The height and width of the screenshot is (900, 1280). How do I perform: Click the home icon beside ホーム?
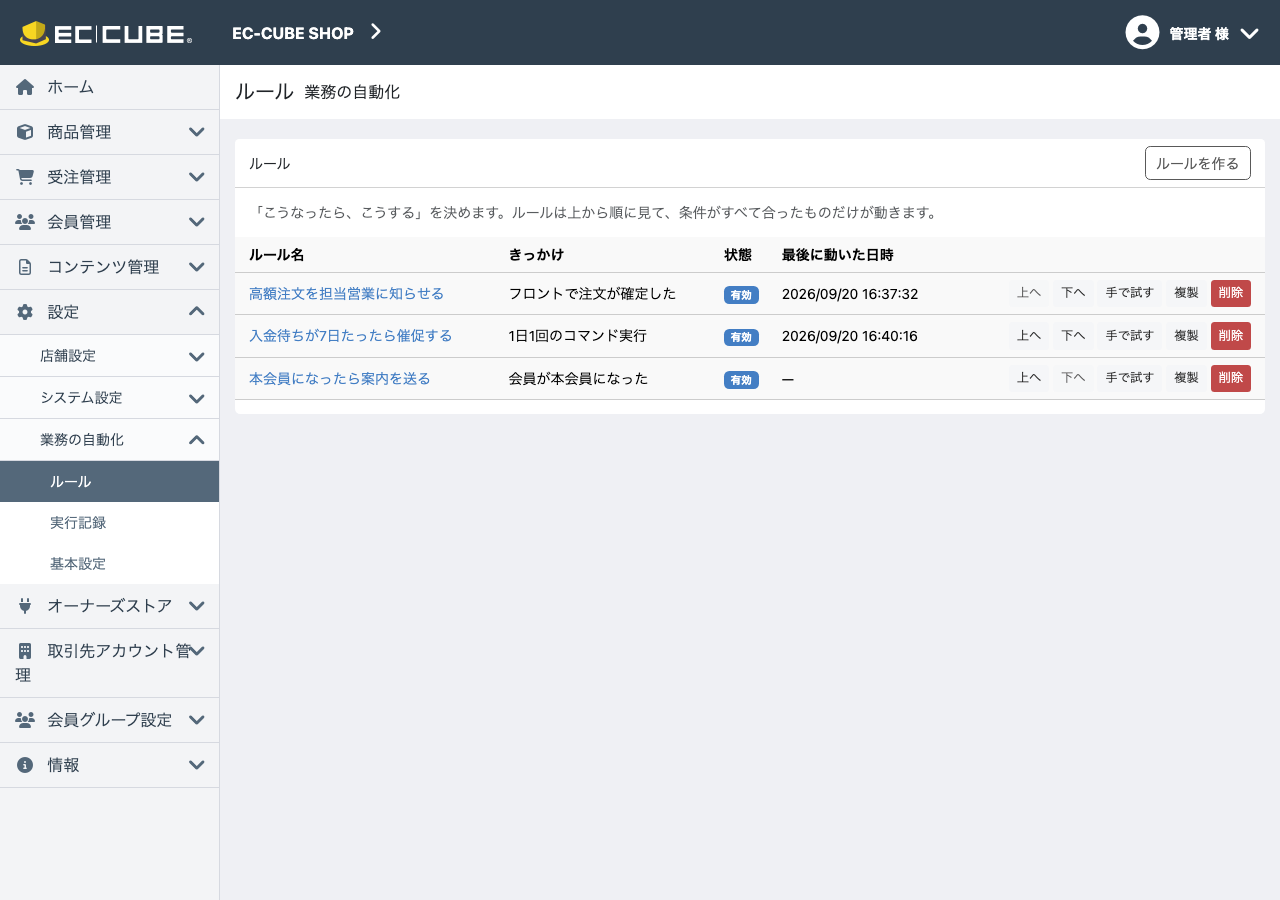click(25, 87)
